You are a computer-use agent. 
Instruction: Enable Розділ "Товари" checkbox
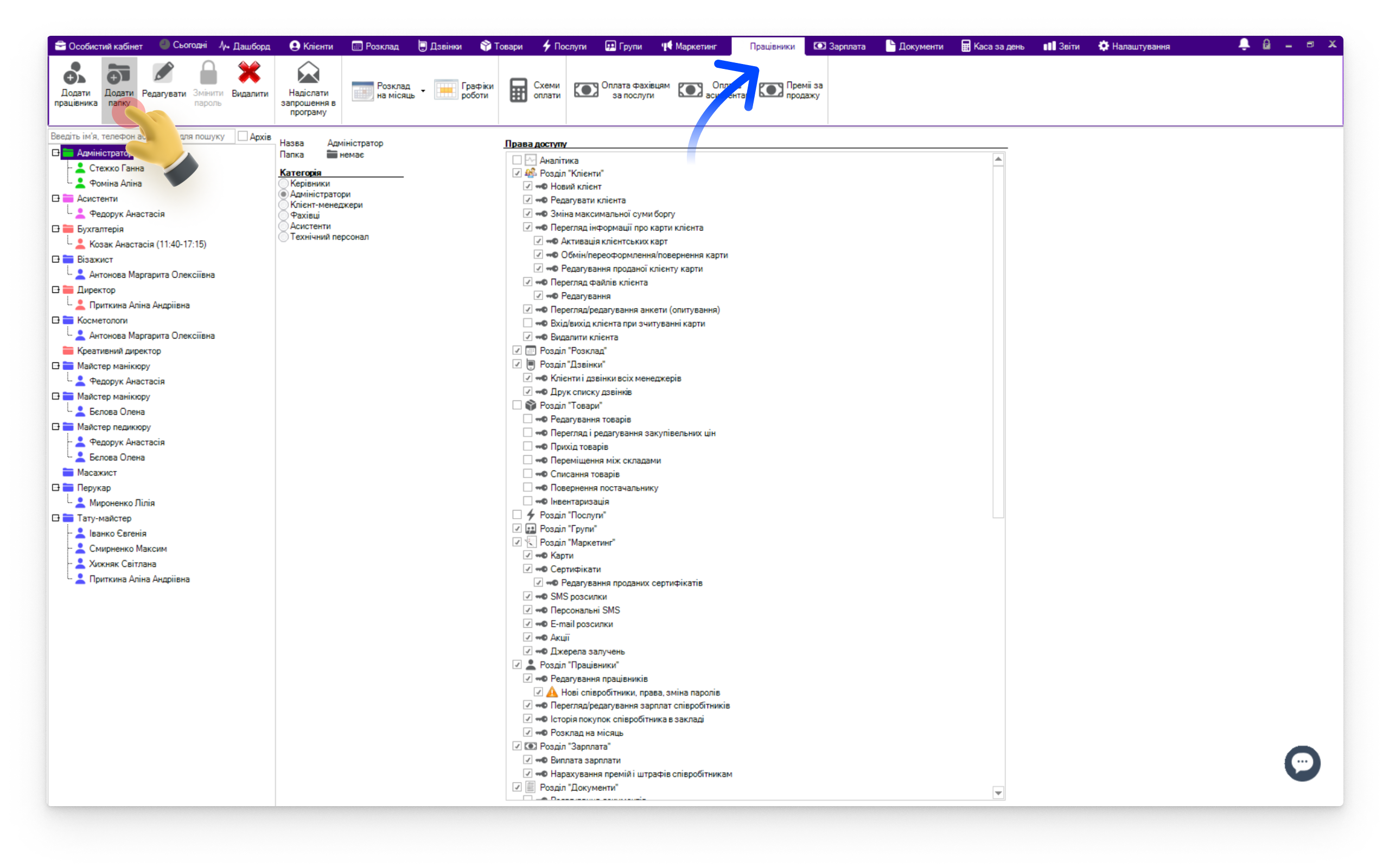tap(517, 405)
